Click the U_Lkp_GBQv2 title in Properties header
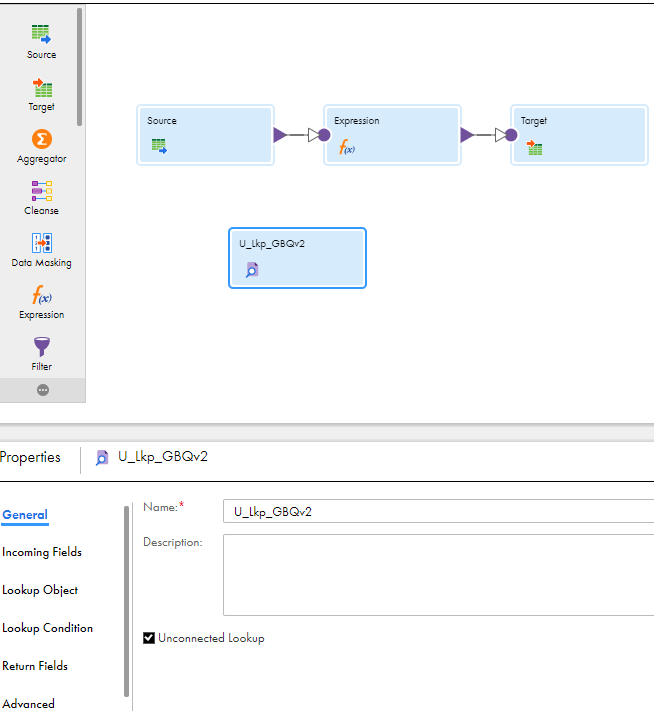Screen dimensions: 654x711 (163, 457)
